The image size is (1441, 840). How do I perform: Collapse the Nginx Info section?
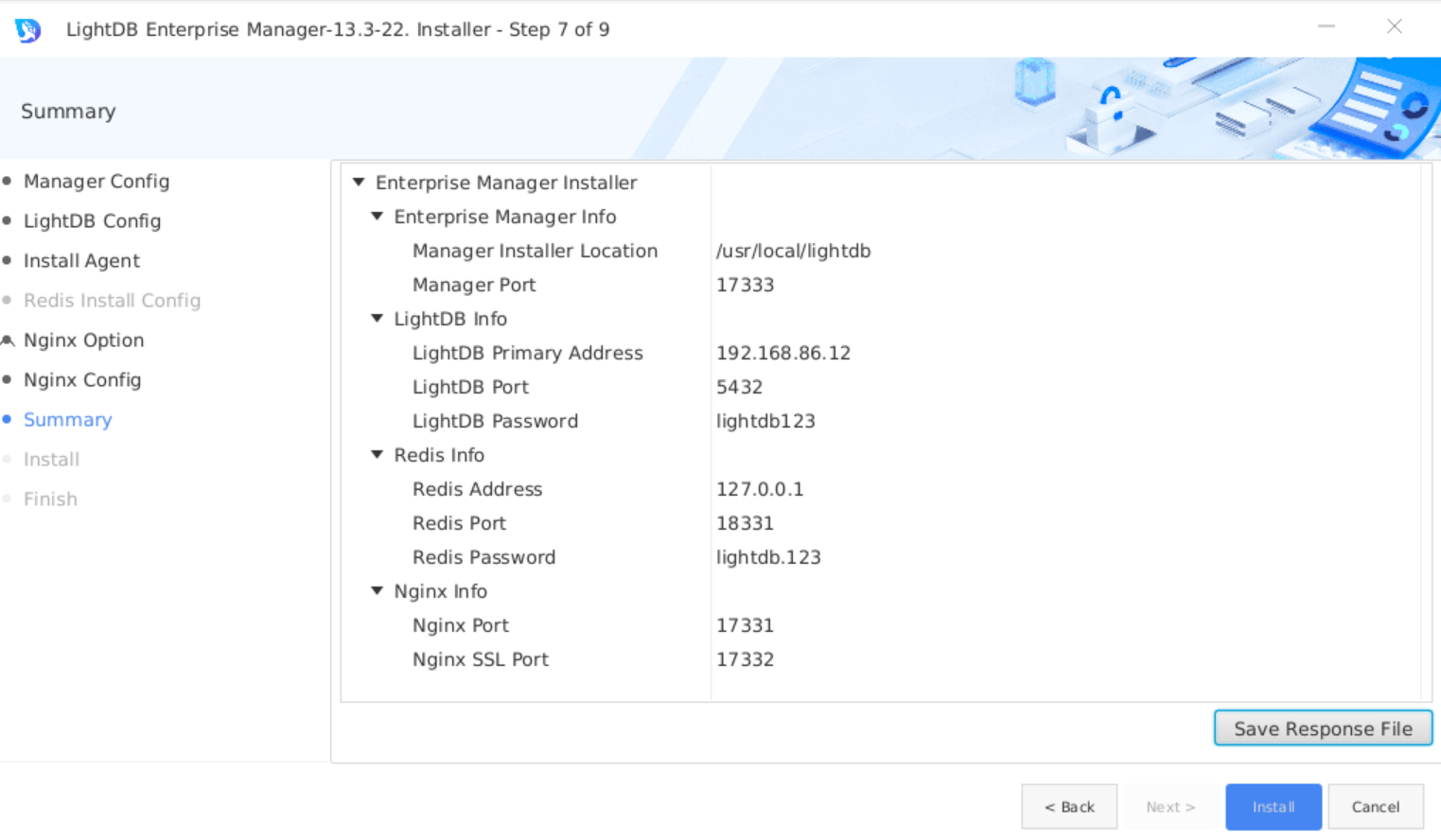(x=377, y=590)
